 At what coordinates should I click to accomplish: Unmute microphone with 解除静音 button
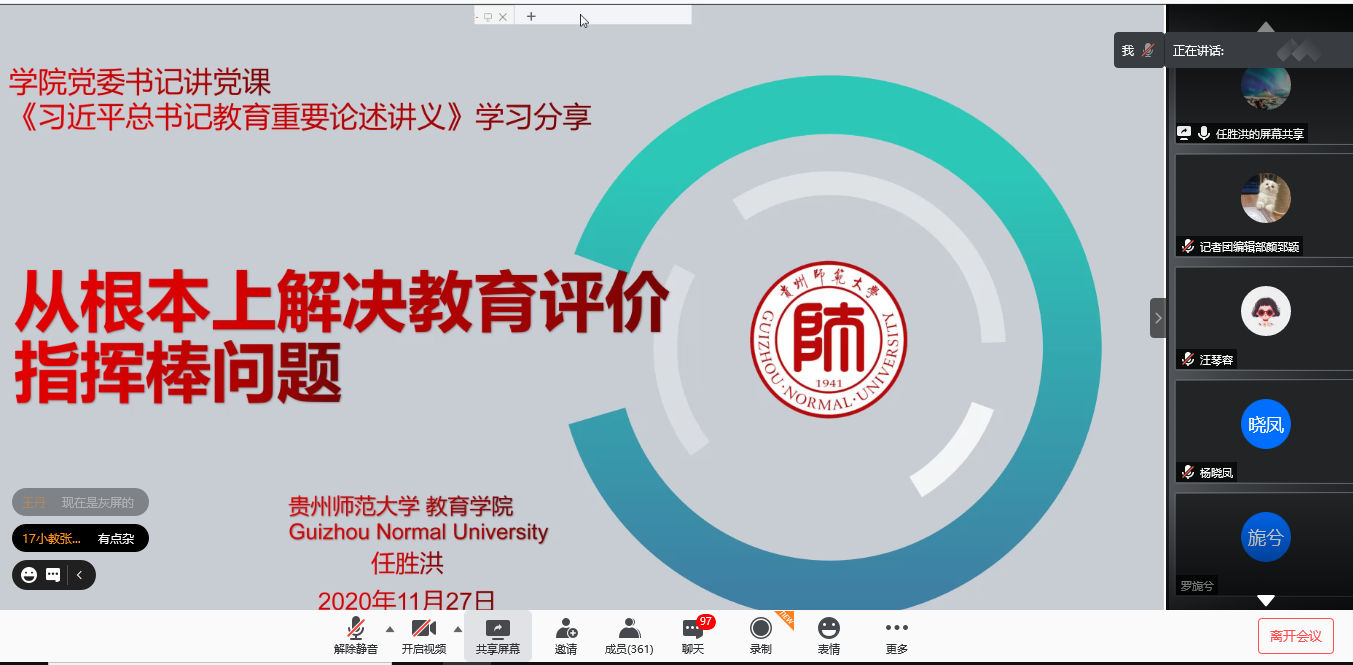(355, 635)
